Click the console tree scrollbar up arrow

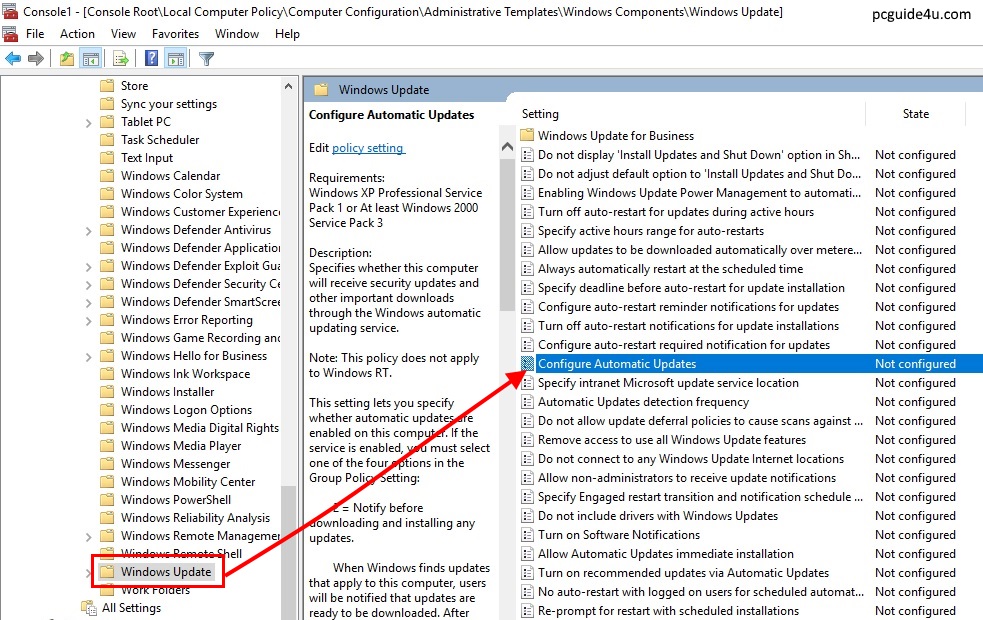[x=289, y=86]
